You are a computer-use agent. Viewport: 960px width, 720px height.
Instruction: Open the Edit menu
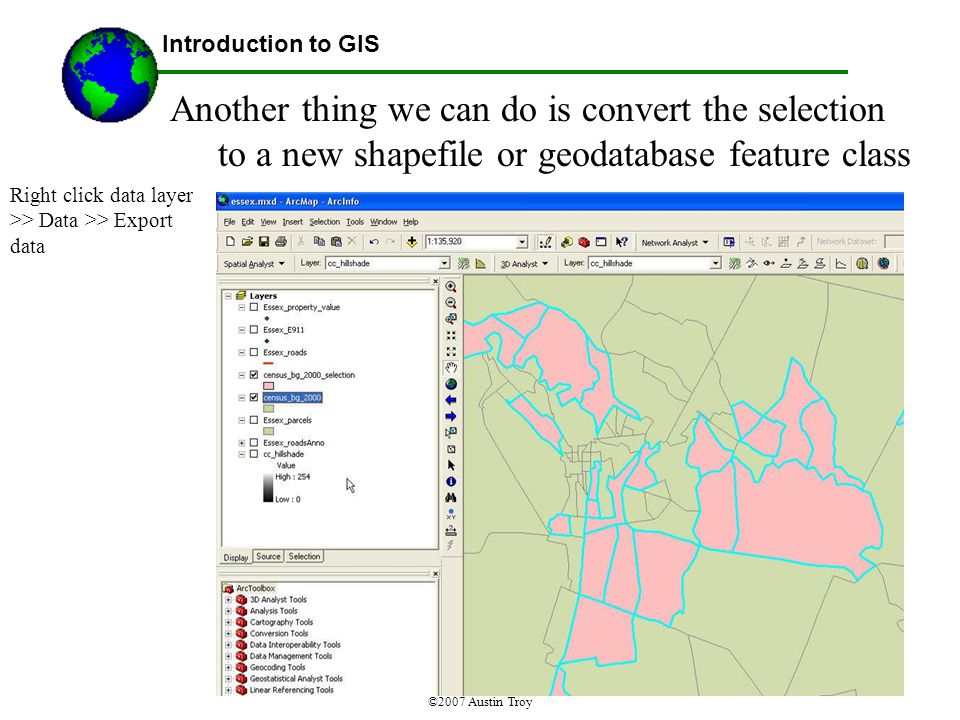pyautogui.click(x=247, y=222)
